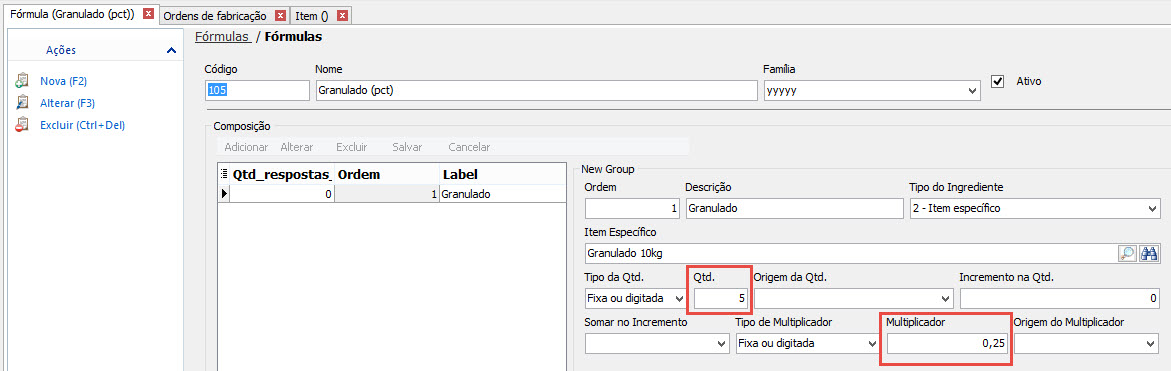The image size is (1171, 371).
Task: Click the Nome input field
Action: click(x=537, y=90)
